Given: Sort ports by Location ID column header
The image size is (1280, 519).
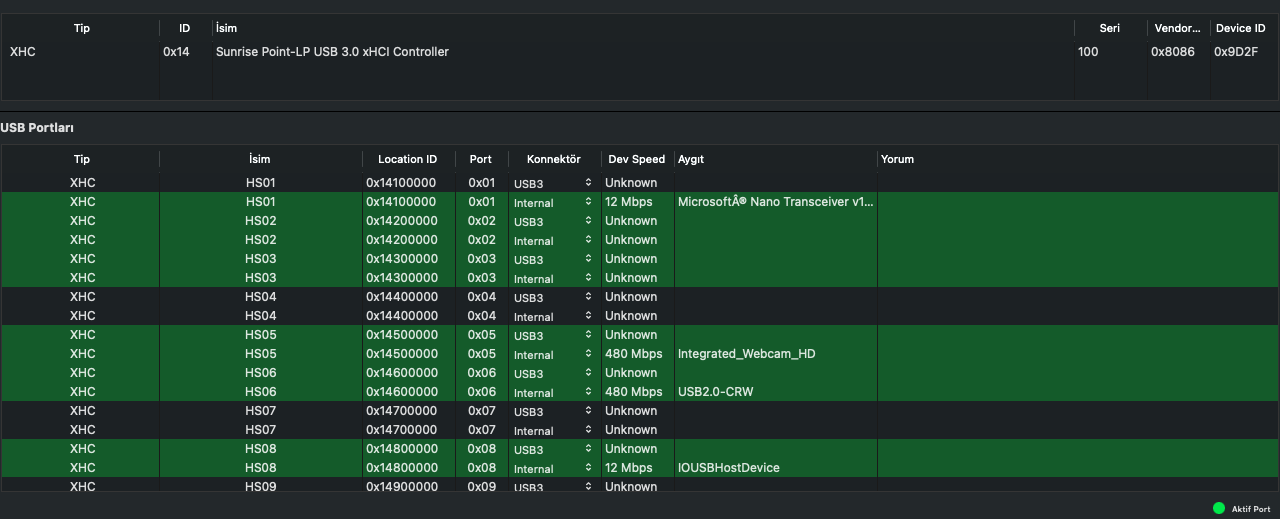Looking at the screenshot, I should 407,159.
